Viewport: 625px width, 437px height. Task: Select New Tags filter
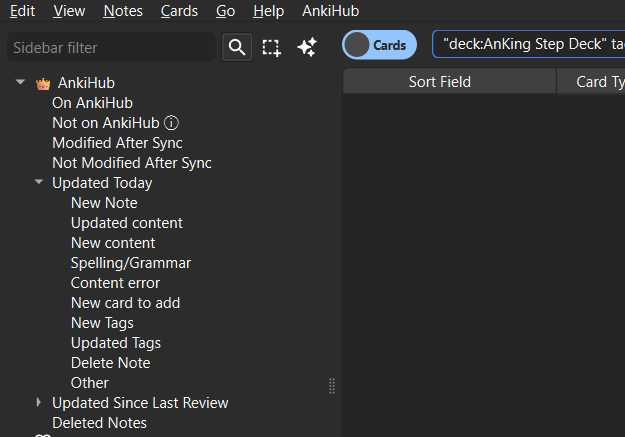click(x=102, y=323)
